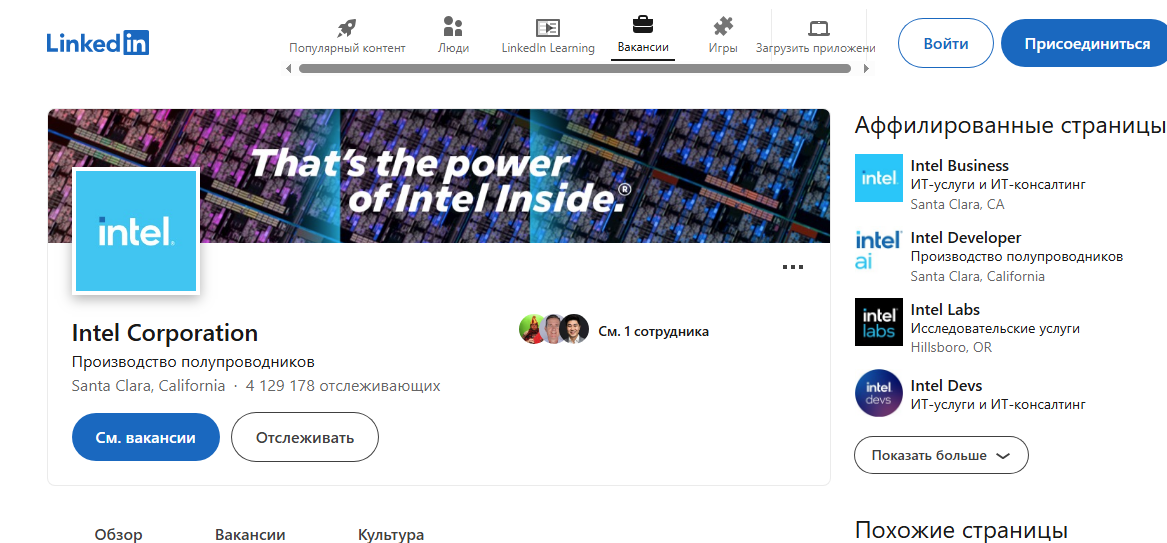Open the Intel Business page link
The height and width of the screenshot is (543, 1167).
point(959,165)
